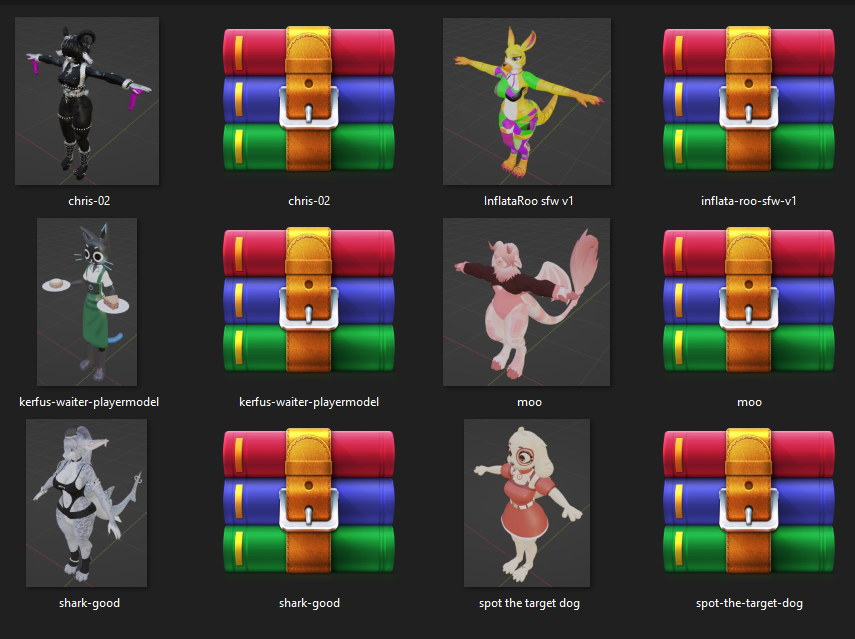The image size is (855, 639).
Task: Click the "spot-the-target-dog" file name text
Action: coord(749,603)
